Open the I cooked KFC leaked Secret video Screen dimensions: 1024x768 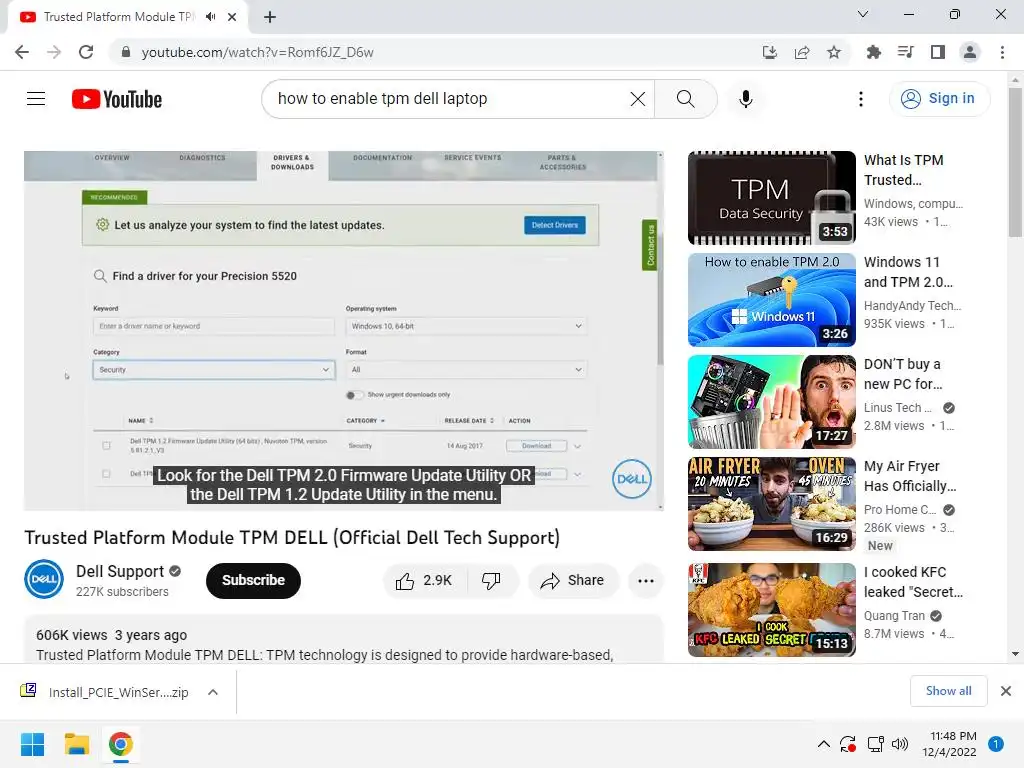[x=772, y=610]
